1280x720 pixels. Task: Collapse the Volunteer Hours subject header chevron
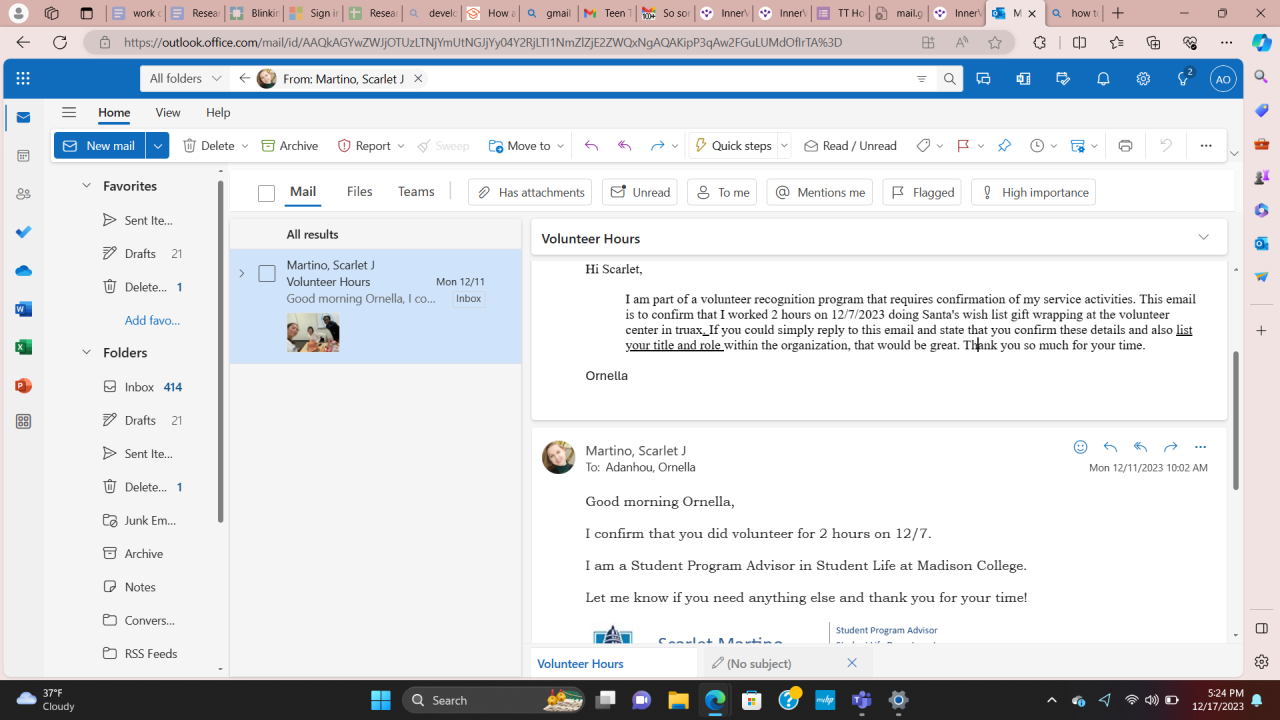1203,238
